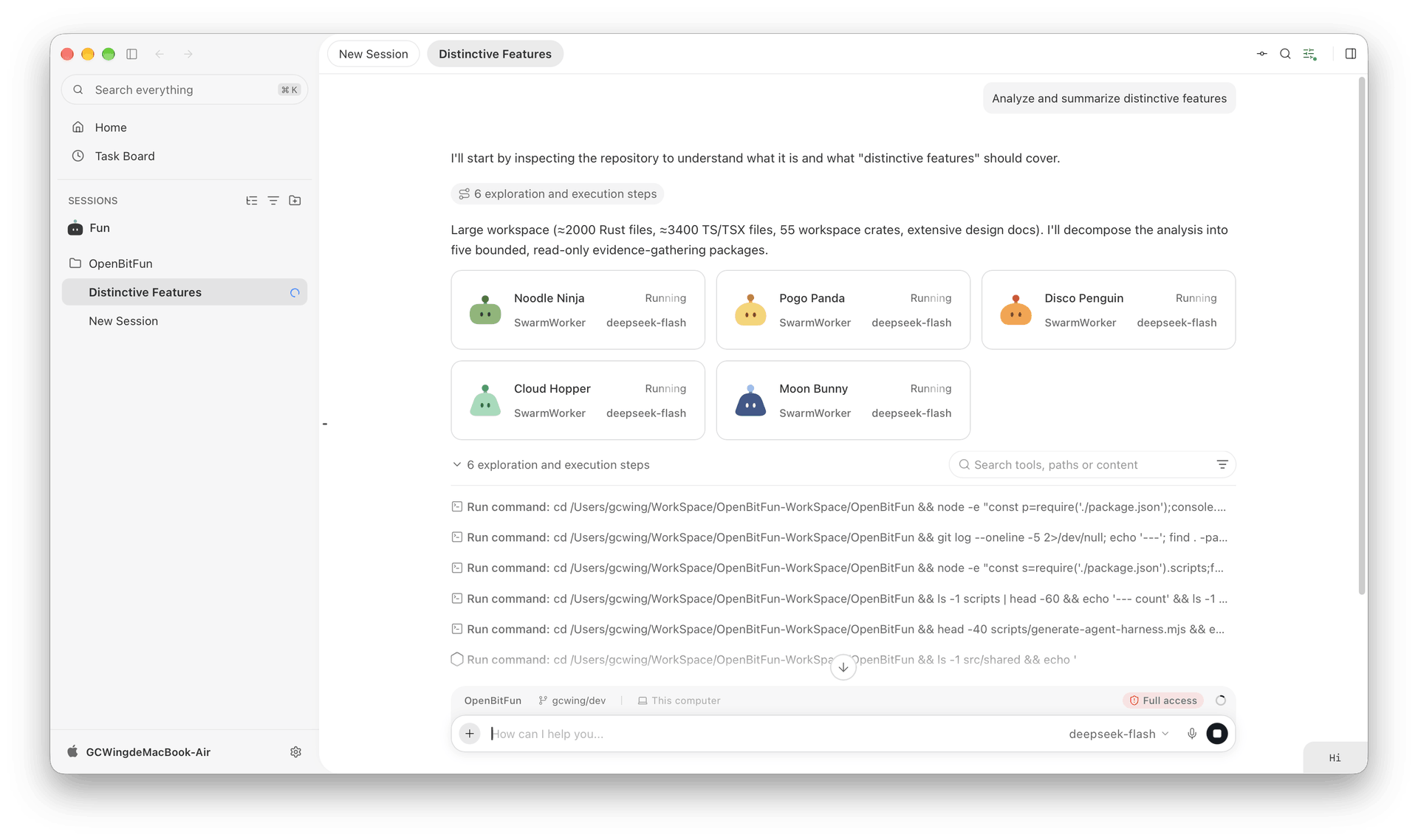Open the Moon Bunny worker card
The height and width of the screenshot is (840, 1418).
pos(843,400)
